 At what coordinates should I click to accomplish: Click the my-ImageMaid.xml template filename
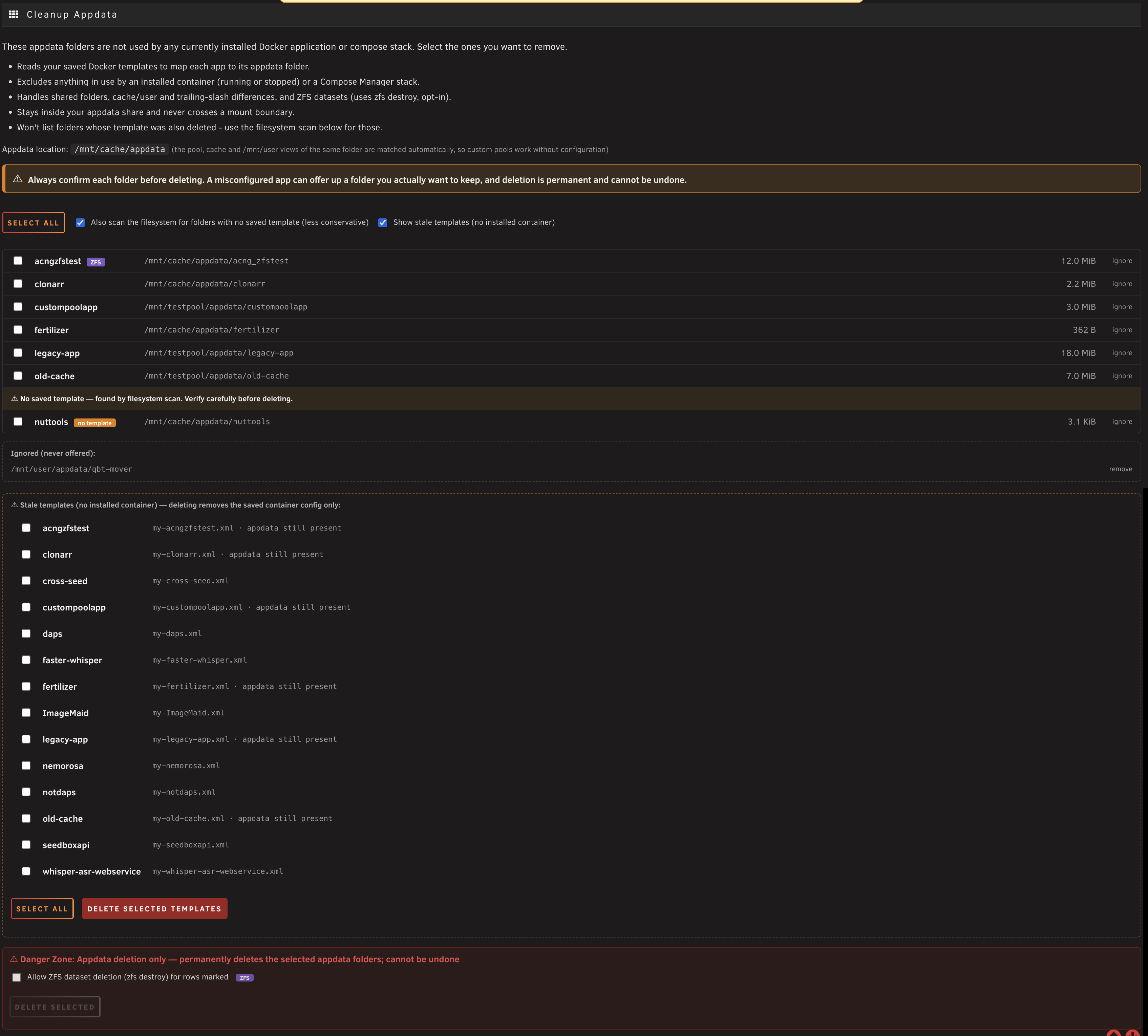[x=188, y=713]
